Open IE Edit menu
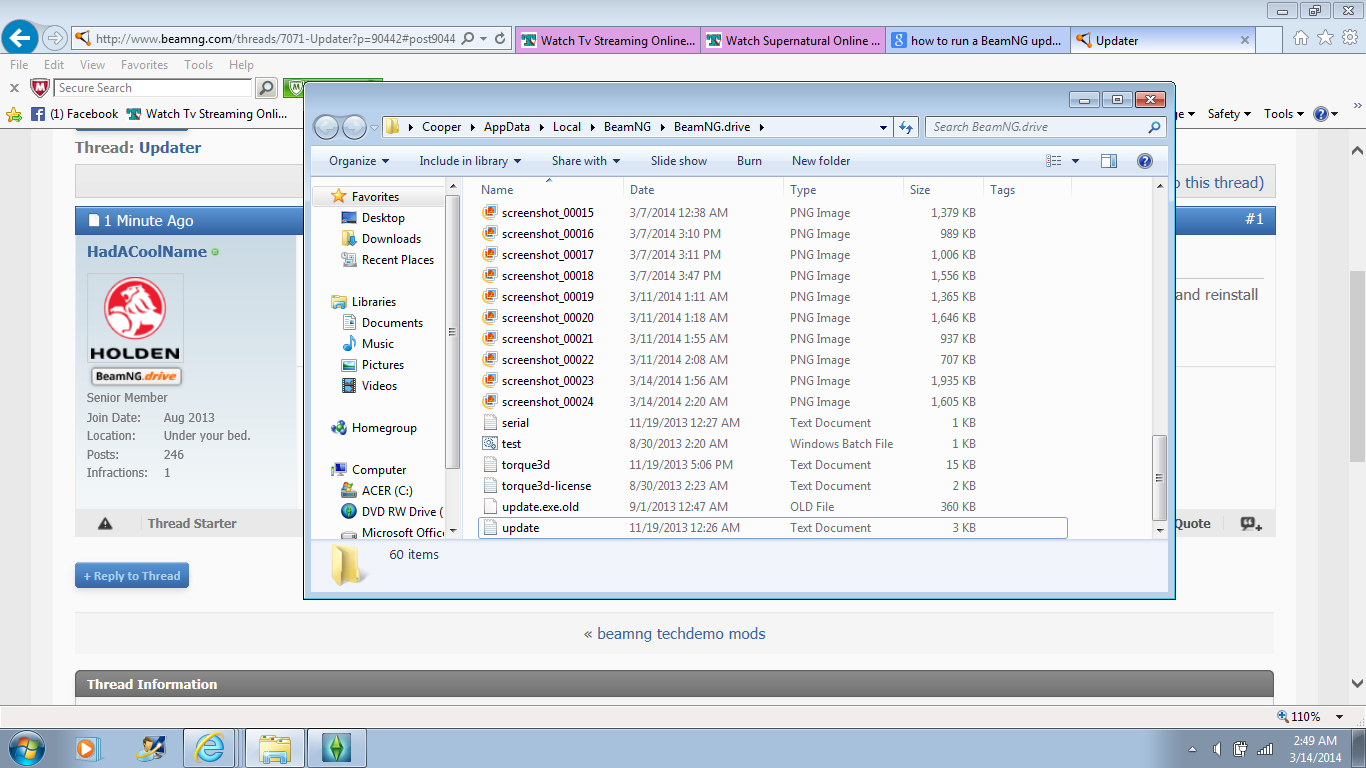Viewport: 1366px width, 768px height. tap(54, 65)
